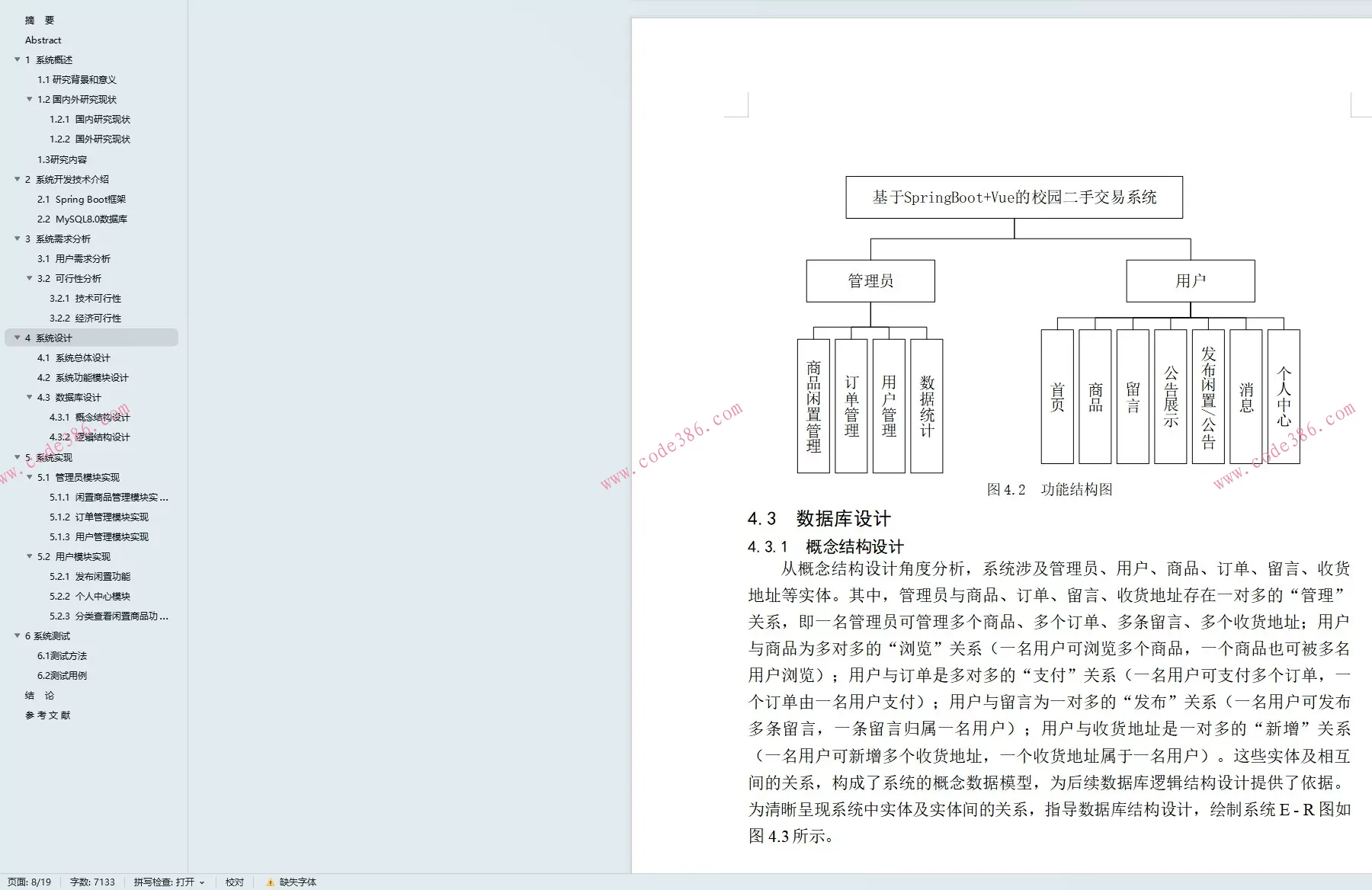Jump to the "摘 要" heading
Screen dimensions: 1372x890
40,20
